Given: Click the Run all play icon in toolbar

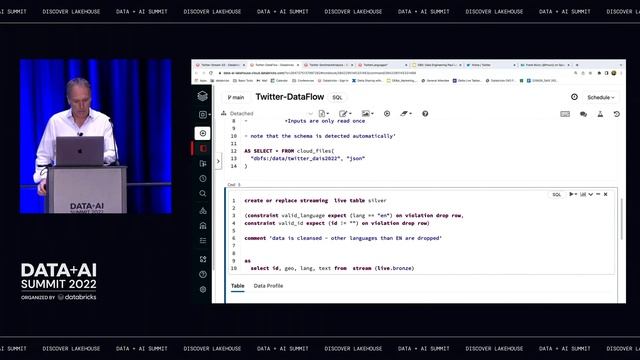Looking at the screenshot, I should coord(387,113).
